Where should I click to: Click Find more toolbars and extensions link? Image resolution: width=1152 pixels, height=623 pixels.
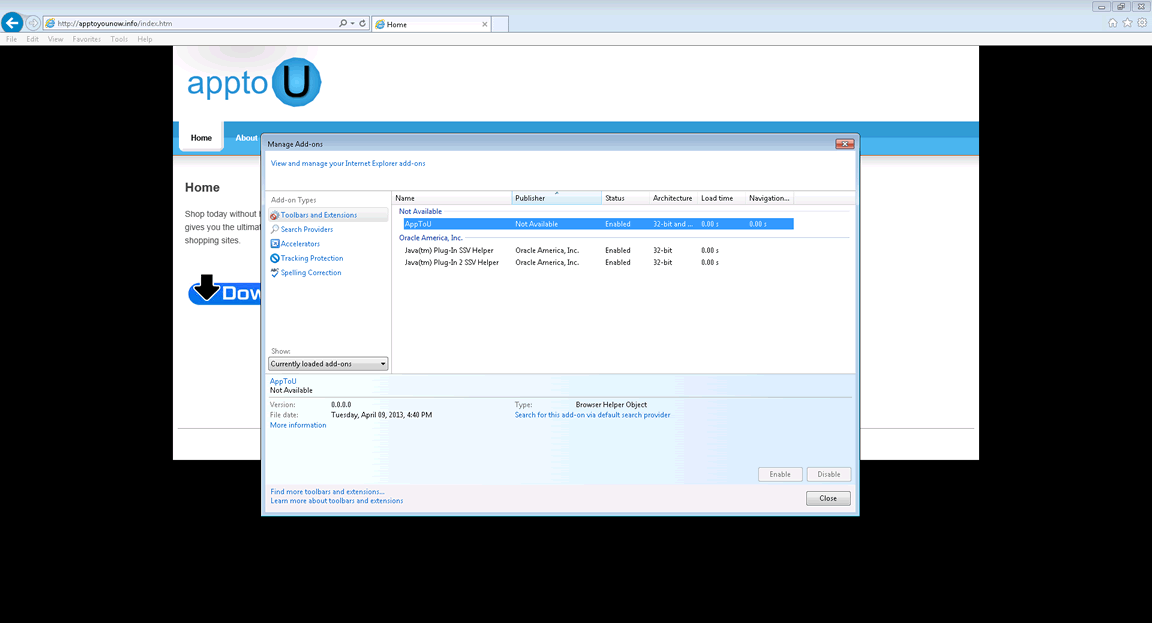pyautogui.click(x=327, y=492)
